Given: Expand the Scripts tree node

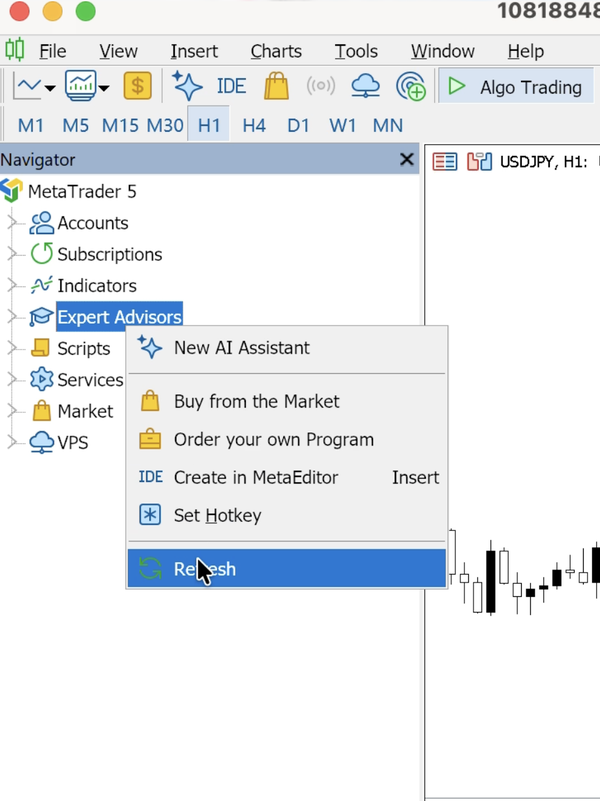Looking at the screenshot, I should 12,348.
